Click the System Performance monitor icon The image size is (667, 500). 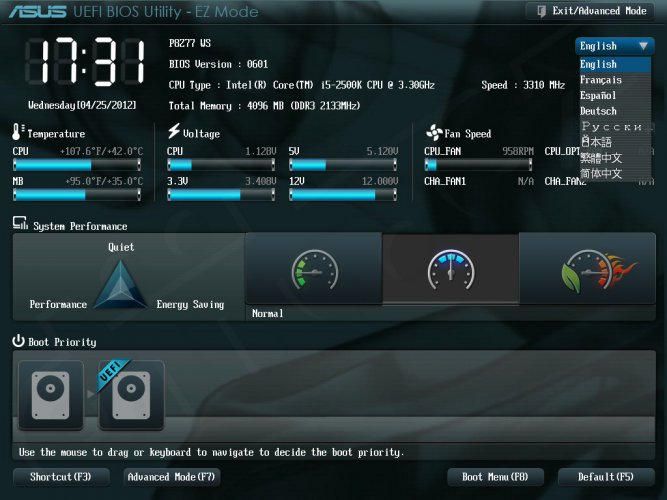pyautogui.click(x=20, y=223)
